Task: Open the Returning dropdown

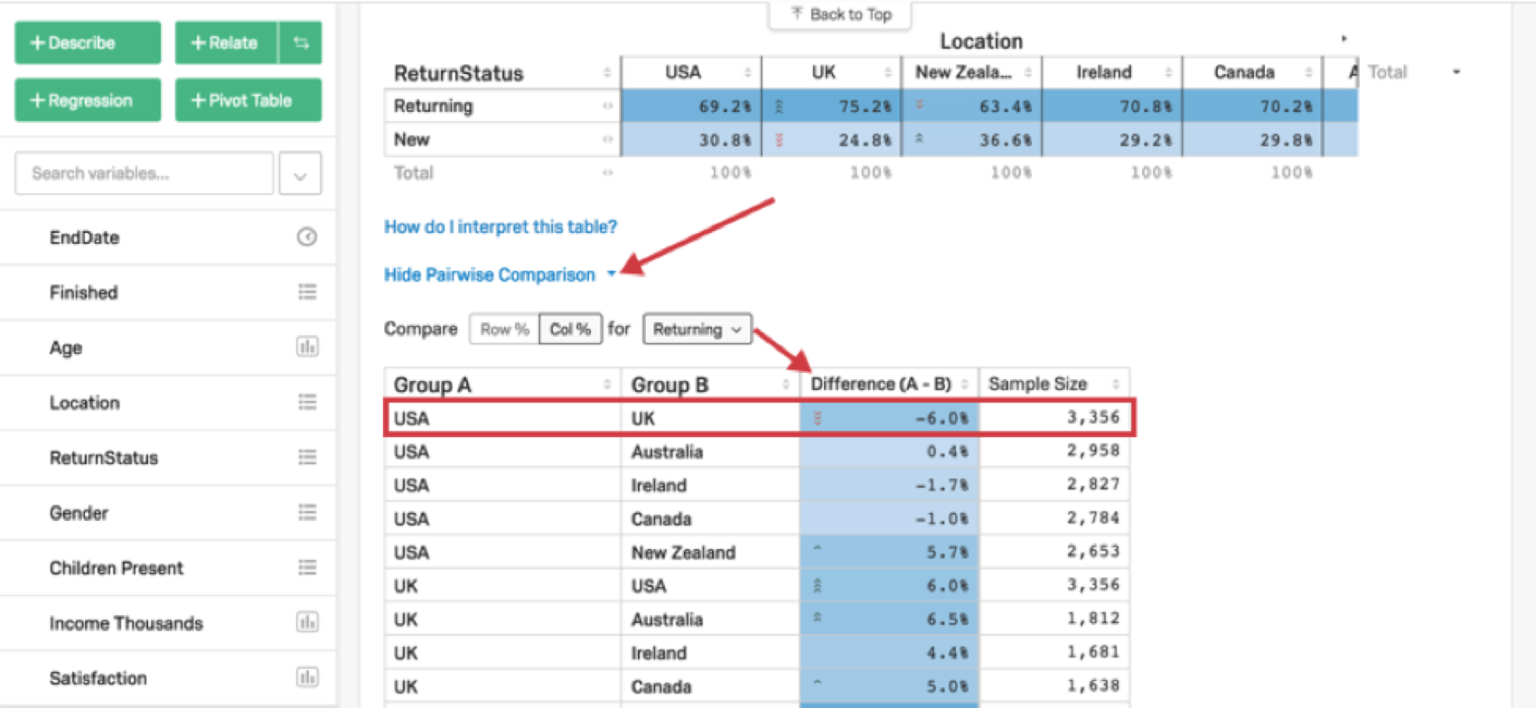Action: click(x=697, y=328)
